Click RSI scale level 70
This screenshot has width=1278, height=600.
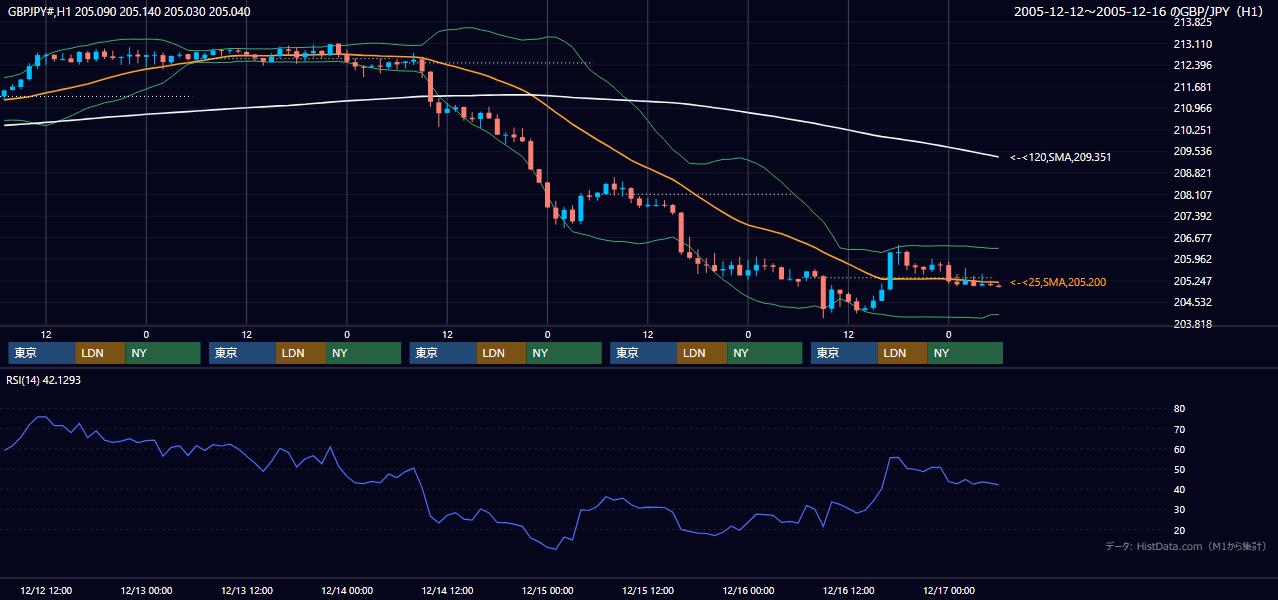[x=1179, y=429]
